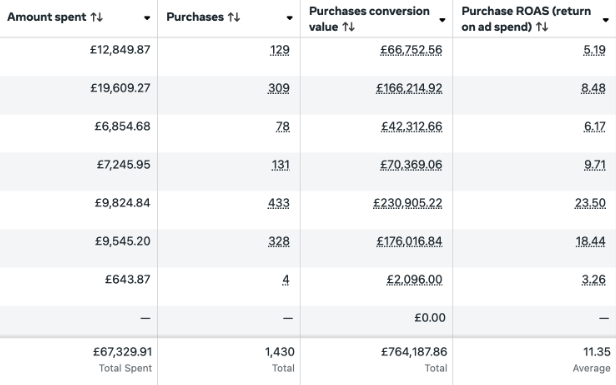Sort by Amount spent arrows icon
This screenshot has height=385, width=616.
[97, 17]
